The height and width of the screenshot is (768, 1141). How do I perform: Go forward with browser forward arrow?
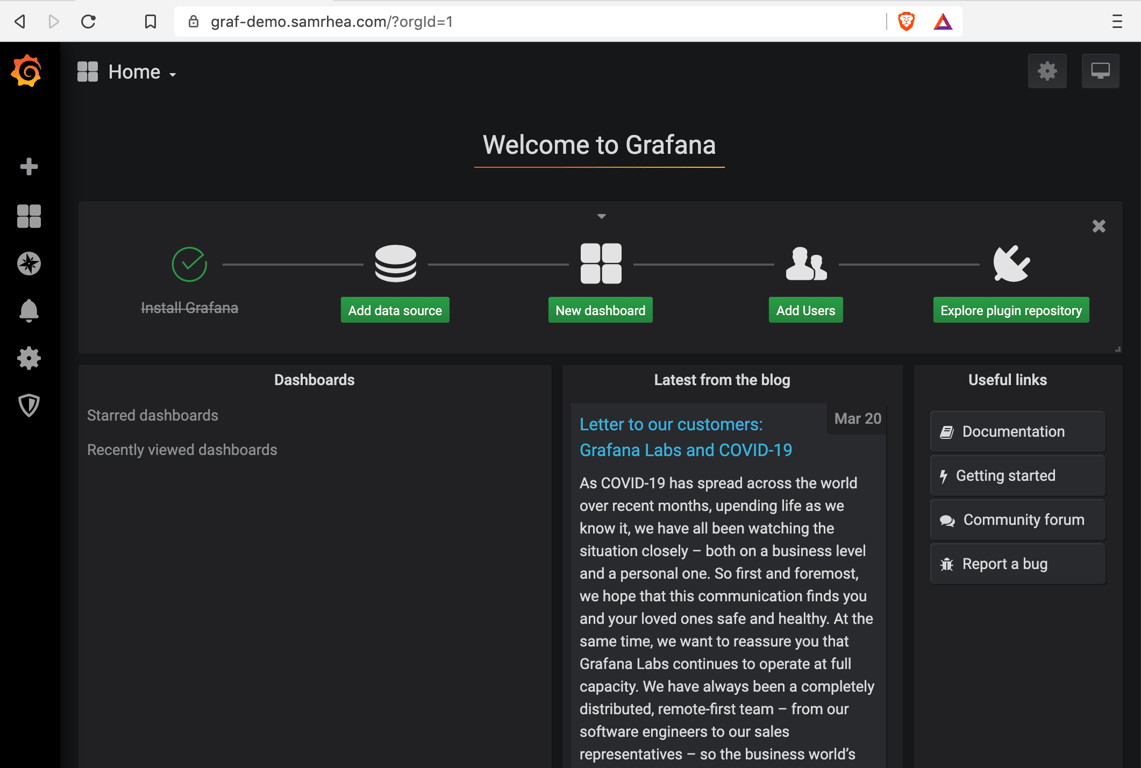[53, 22]
